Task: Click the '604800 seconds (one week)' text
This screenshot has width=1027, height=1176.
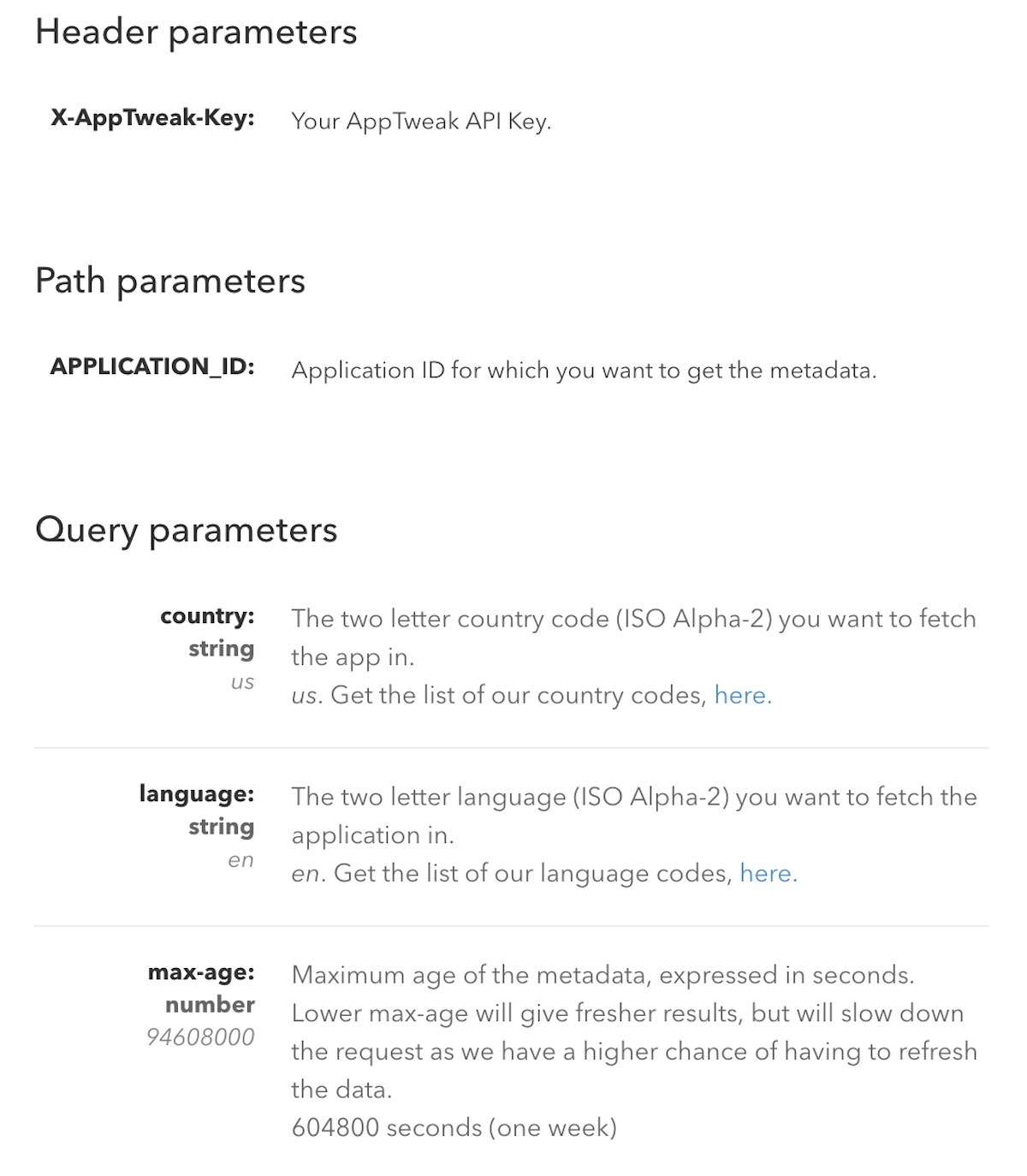Action: [x=454, y=1127]
